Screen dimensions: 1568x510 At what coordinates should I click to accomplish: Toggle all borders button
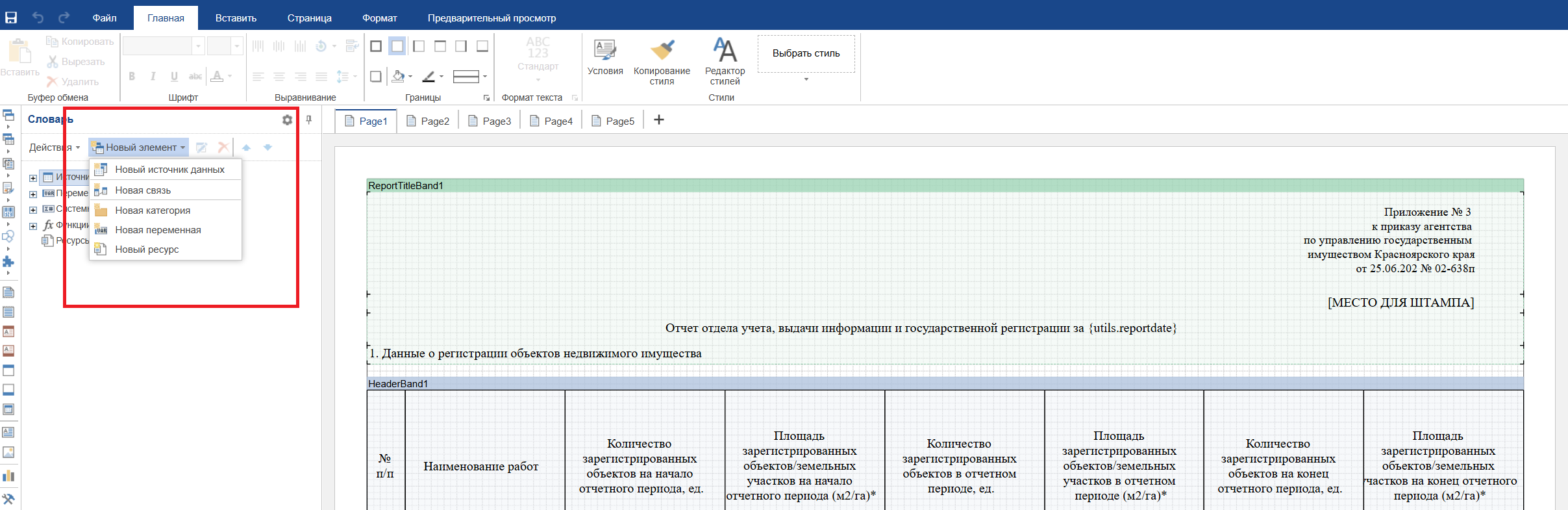[376, 46]
